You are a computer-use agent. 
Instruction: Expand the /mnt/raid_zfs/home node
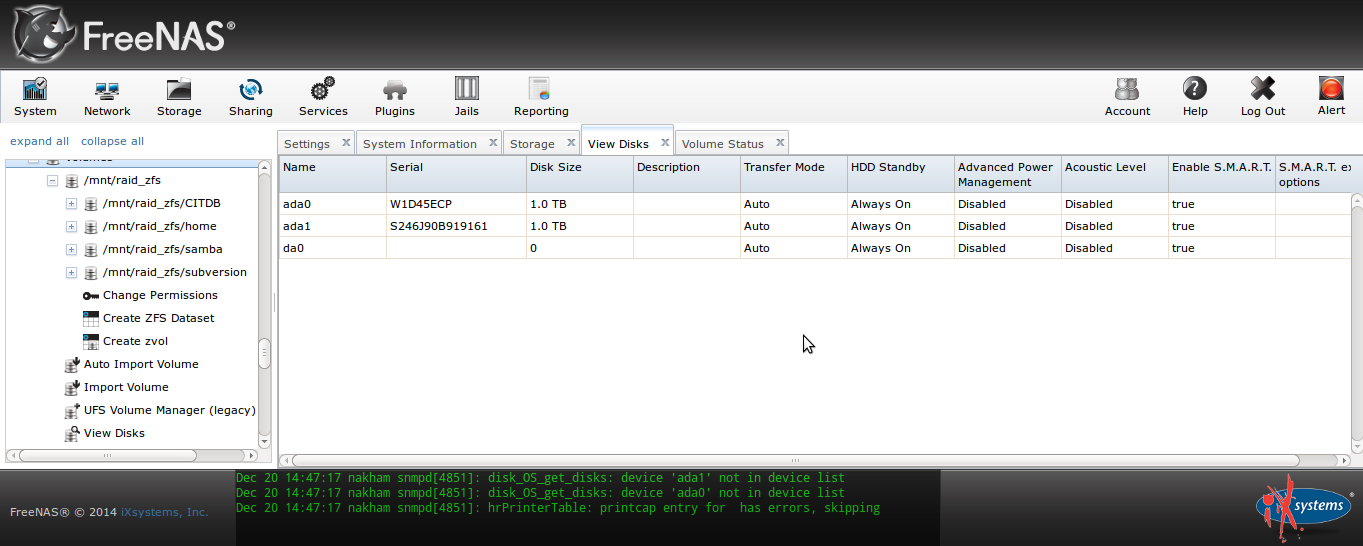click(71, 227)
